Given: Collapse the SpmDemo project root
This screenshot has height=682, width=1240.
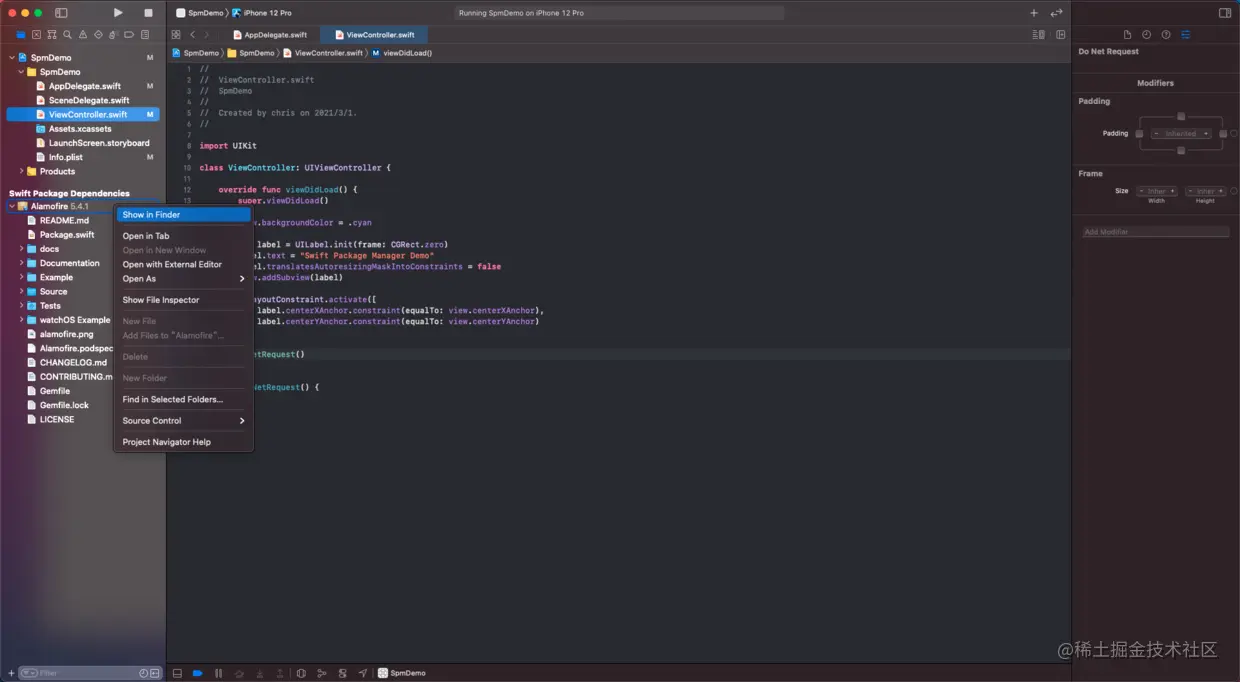Looking at the screenshot, I should click(11, 58).
